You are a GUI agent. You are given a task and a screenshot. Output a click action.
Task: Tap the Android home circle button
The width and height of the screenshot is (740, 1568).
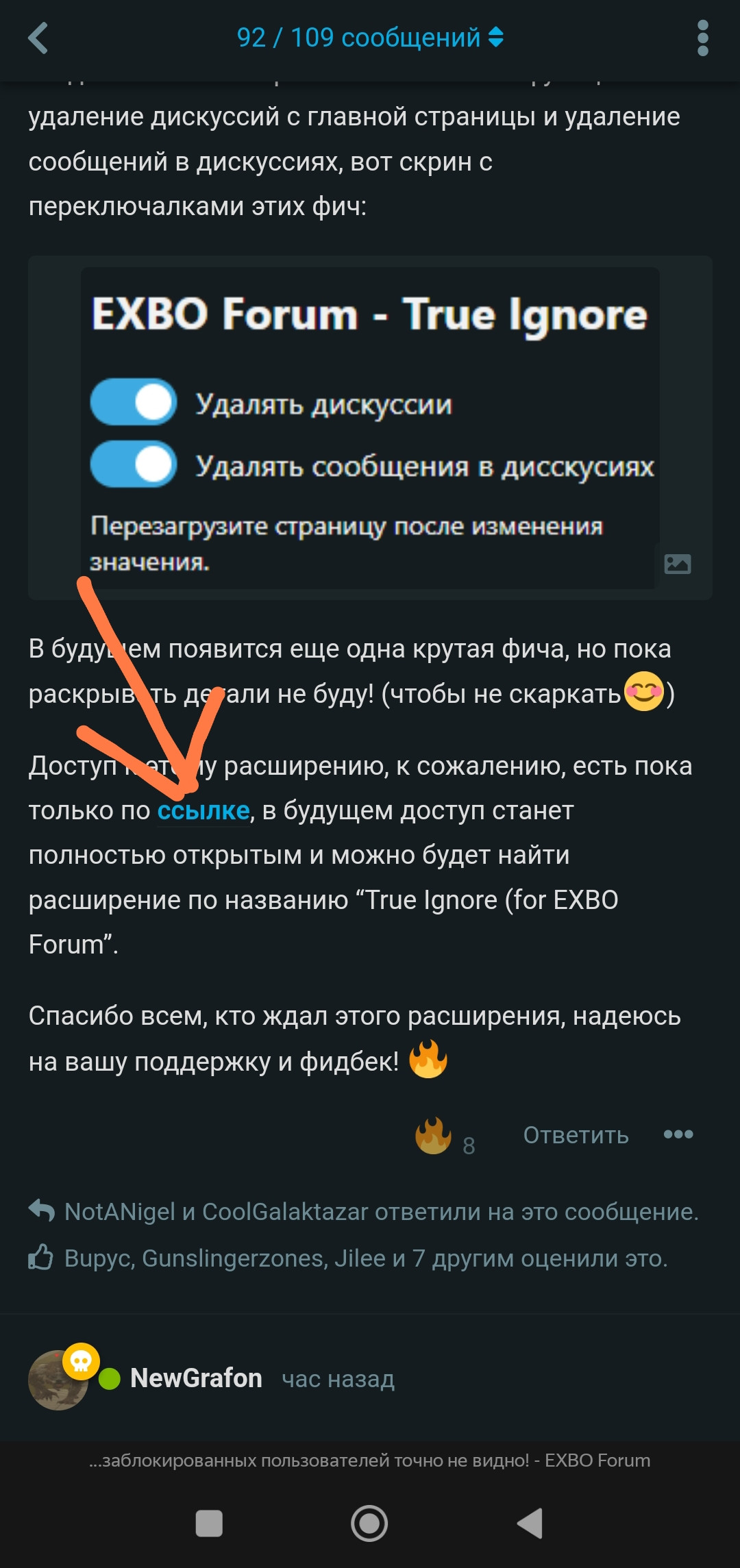tap(369, 1523)
